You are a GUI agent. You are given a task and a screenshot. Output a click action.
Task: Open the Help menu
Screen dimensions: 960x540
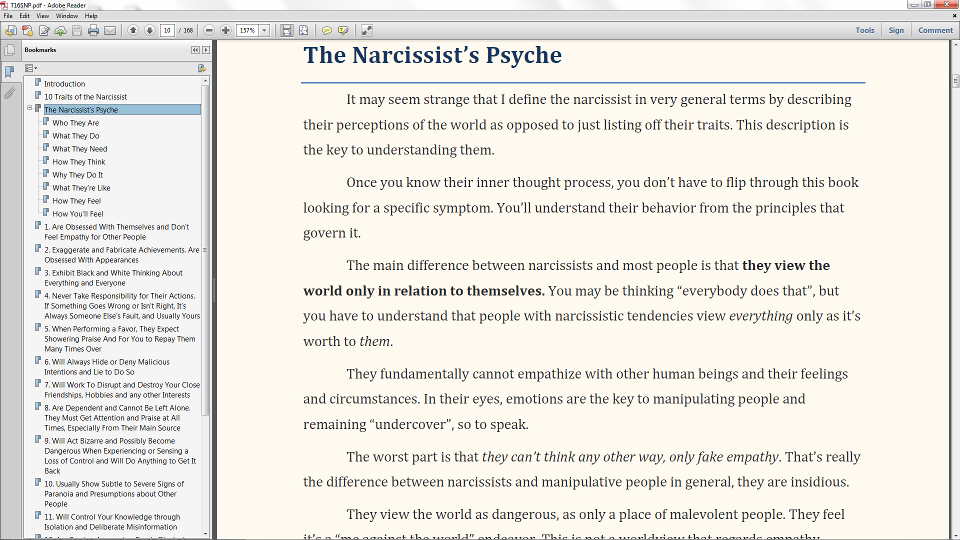(91, 16)
